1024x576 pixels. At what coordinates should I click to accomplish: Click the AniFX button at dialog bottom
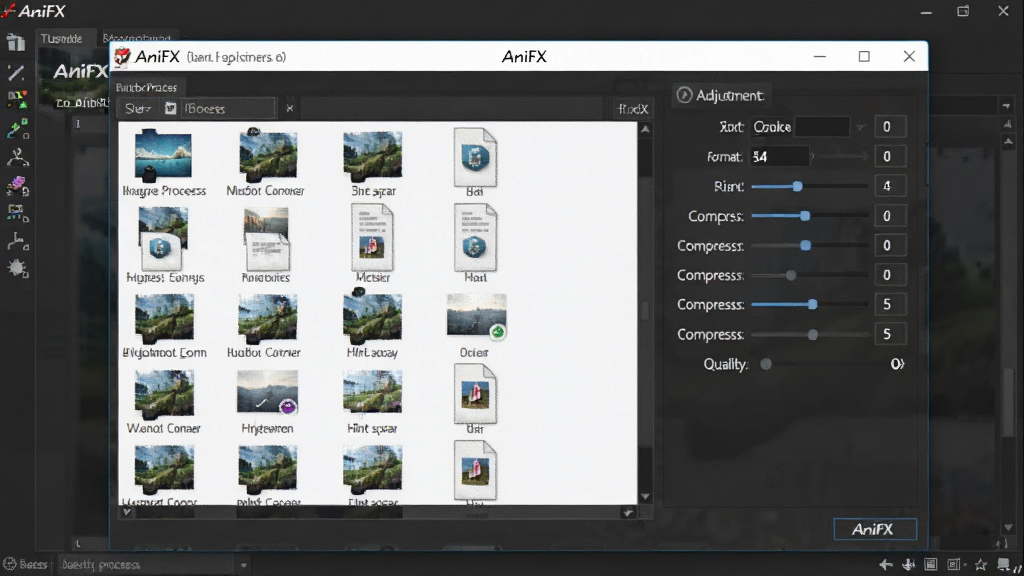point(875,529)
